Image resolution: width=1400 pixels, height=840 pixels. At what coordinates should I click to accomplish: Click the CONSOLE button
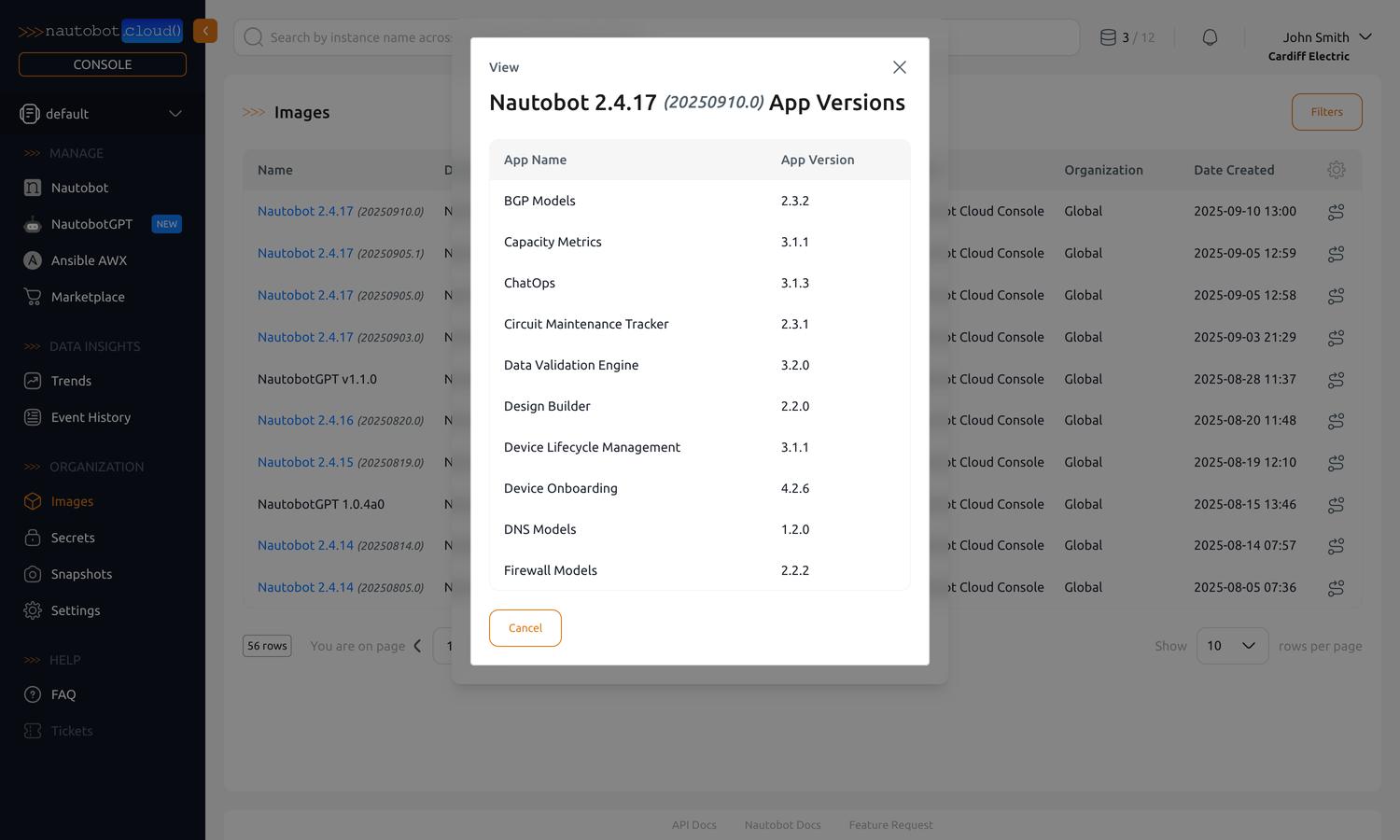click(x=103, y=64)
